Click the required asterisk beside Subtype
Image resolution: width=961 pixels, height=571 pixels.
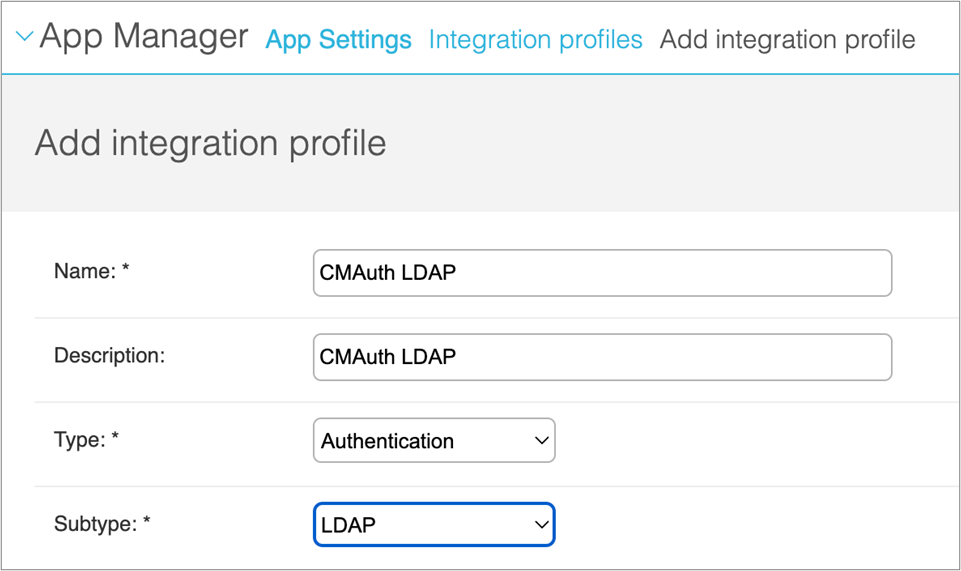click(x=147, y=522)
